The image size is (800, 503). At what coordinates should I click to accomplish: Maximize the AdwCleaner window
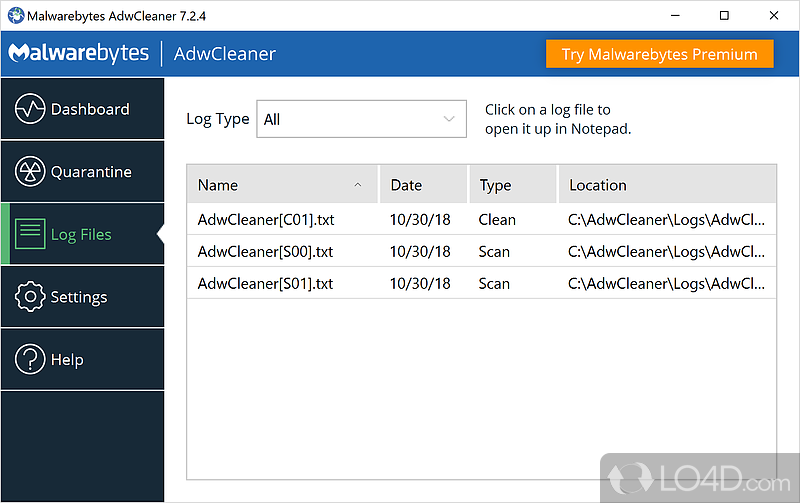click(724, 15)
